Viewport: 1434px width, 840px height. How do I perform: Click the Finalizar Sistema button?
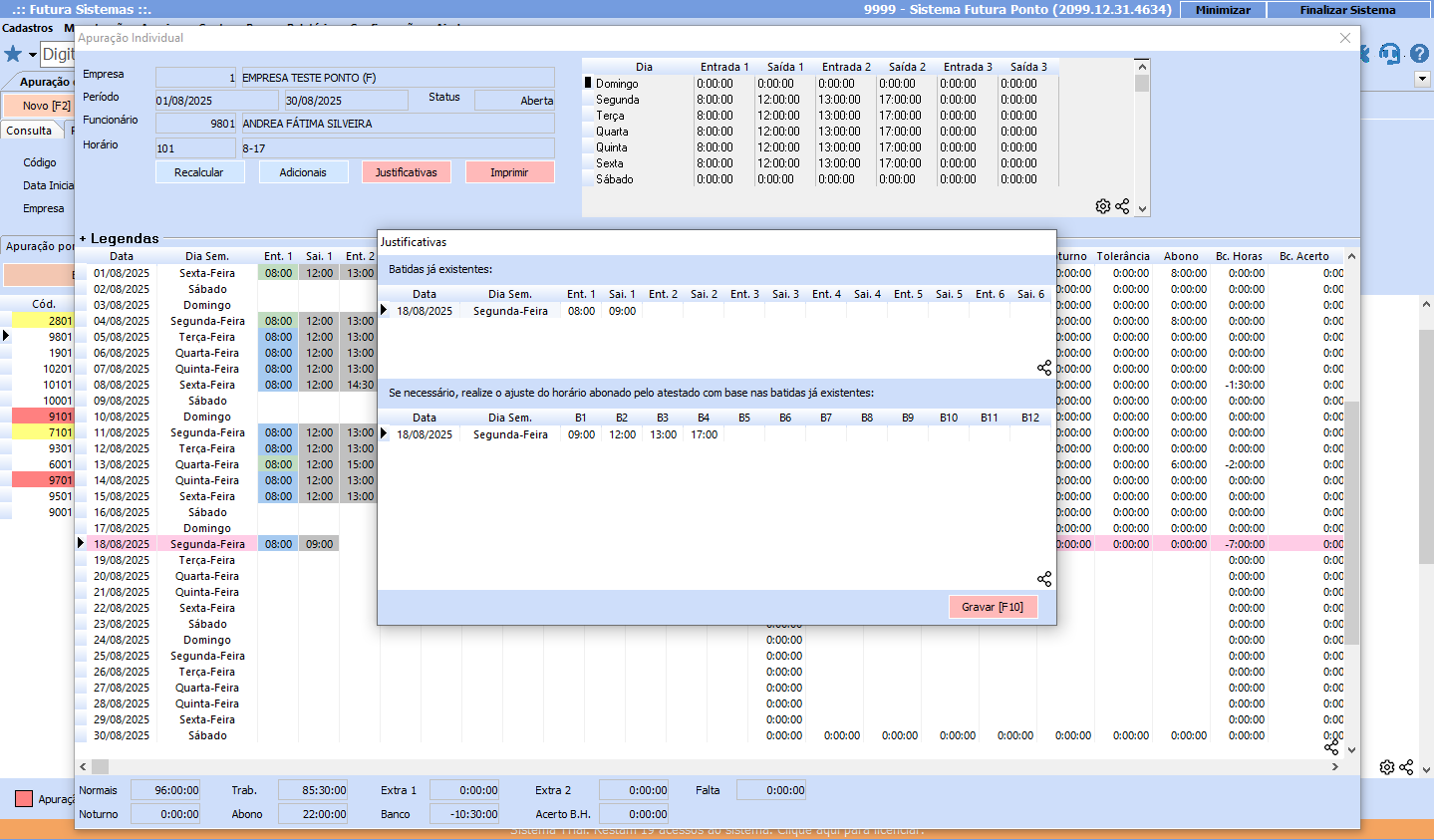(1347, 10)
